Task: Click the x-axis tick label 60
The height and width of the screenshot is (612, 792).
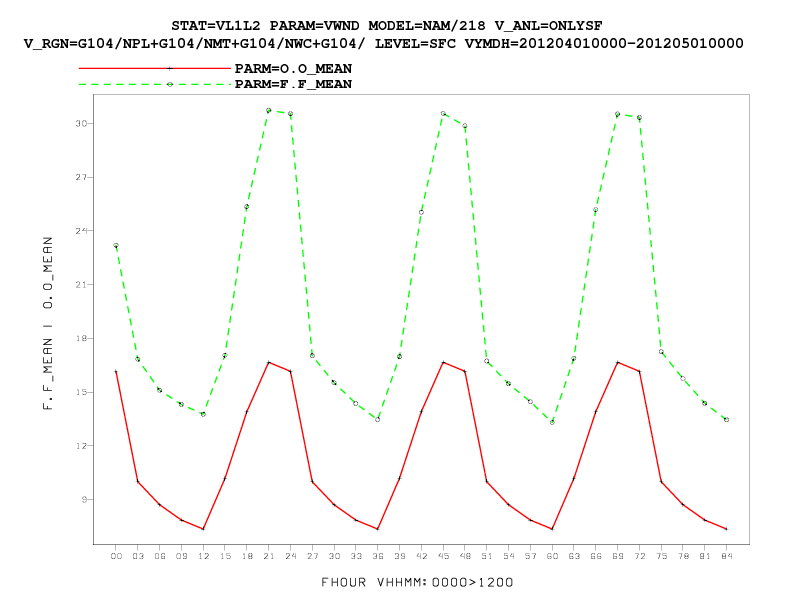Action: click(552, 556)
